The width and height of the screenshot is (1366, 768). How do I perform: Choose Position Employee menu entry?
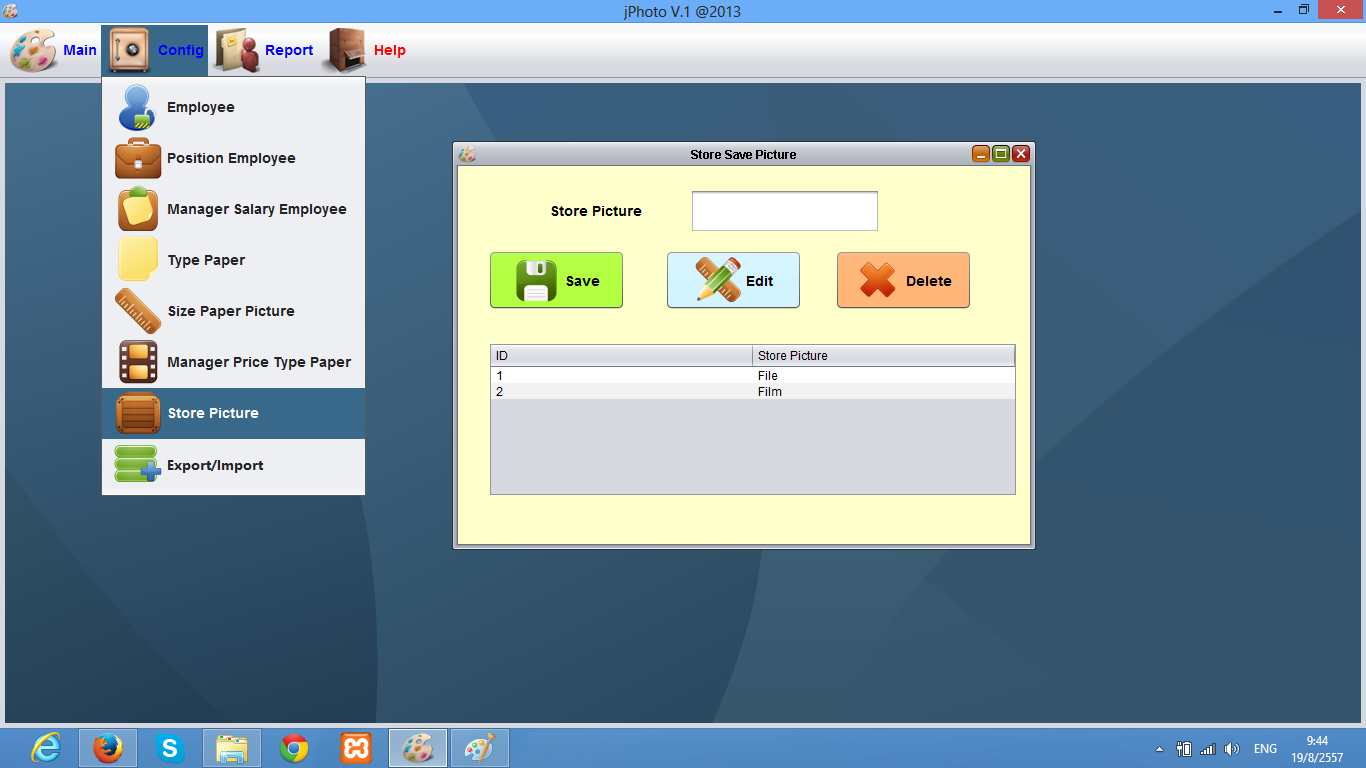pyautogui.click(x=233, y=158)
